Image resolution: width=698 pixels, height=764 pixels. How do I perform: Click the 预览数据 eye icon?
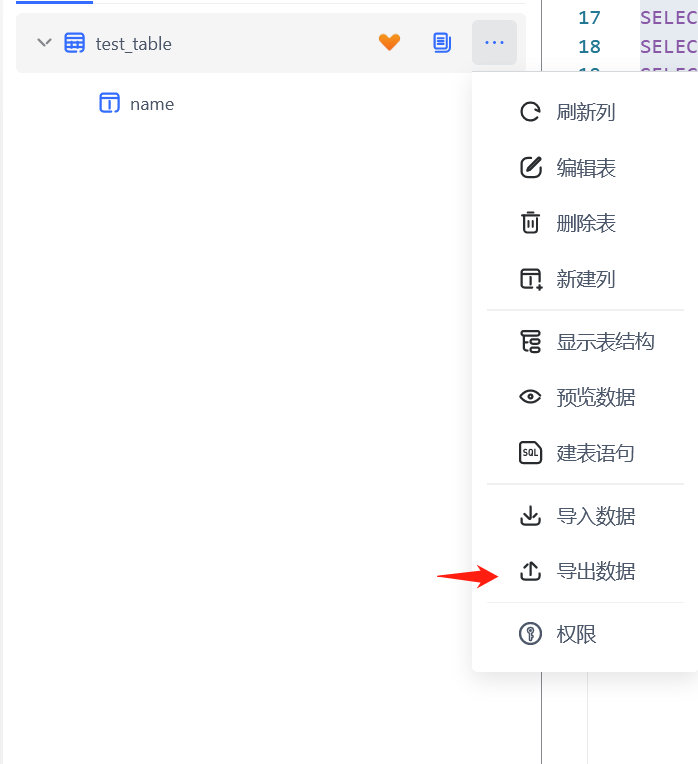530,397
